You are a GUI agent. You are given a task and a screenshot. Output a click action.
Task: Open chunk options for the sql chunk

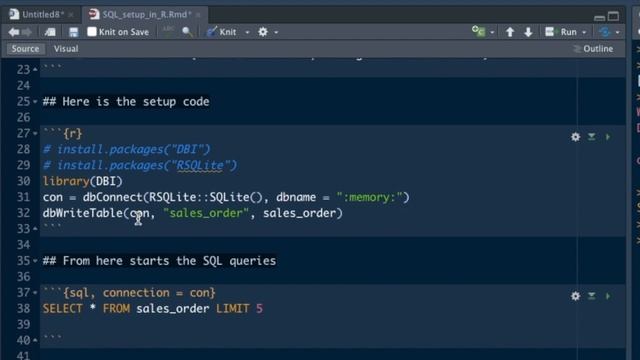[576, 296]
